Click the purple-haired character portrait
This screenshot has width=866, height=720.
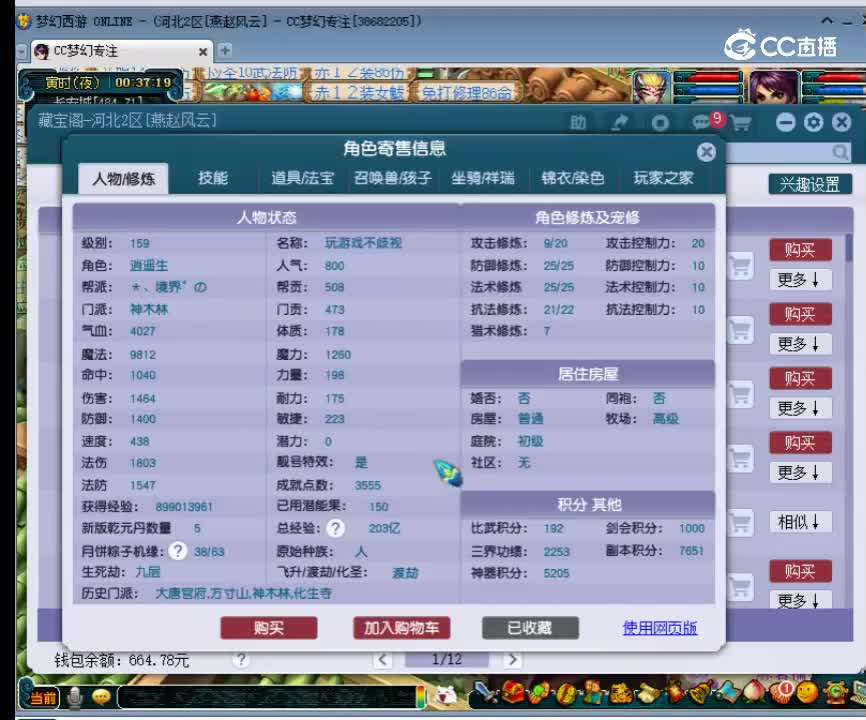point(774,87)
